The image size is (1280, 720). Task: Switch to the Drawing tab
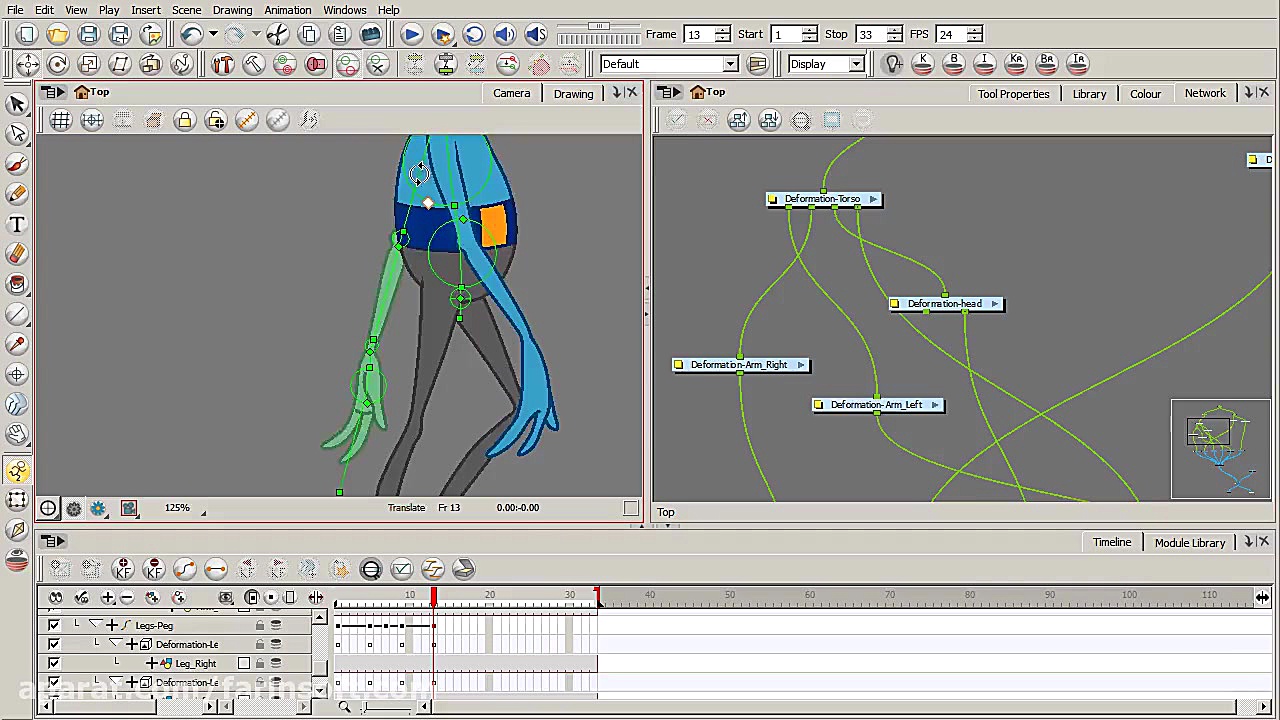[573, 94]
